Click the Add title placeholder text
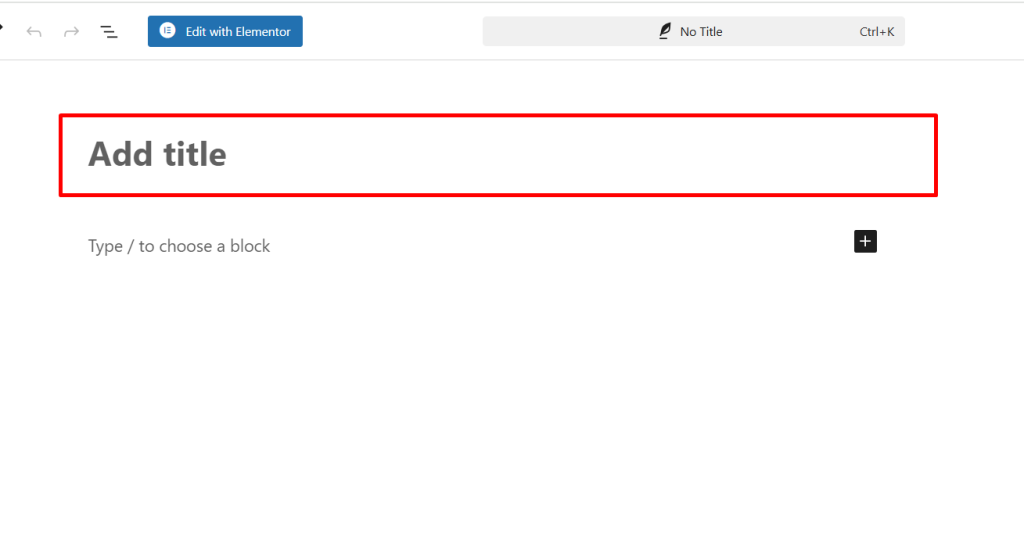Viewport: 1024px width, 546px height. coord(157,154)
